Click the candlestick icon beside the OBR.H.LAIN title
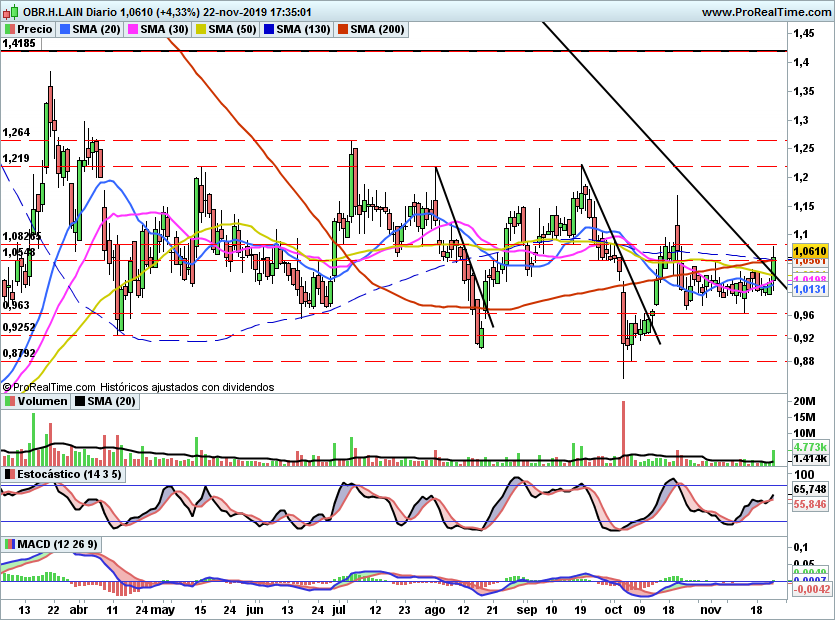Image resolution: width=835 pixels, height=620 pixels. (8, 12)
